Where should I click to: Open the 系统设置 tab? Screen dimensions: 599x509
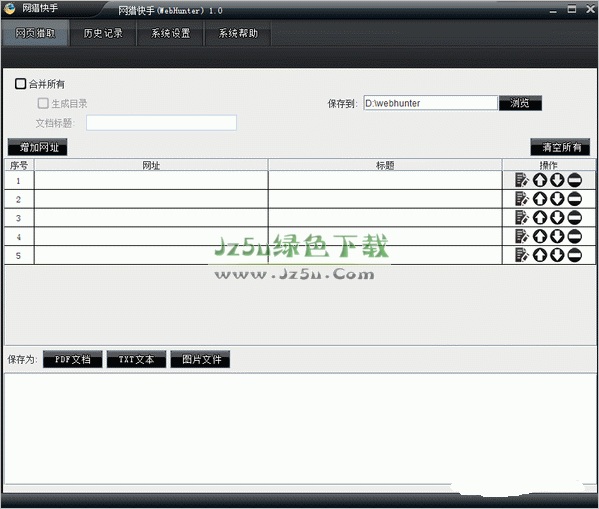pos(170,33)
